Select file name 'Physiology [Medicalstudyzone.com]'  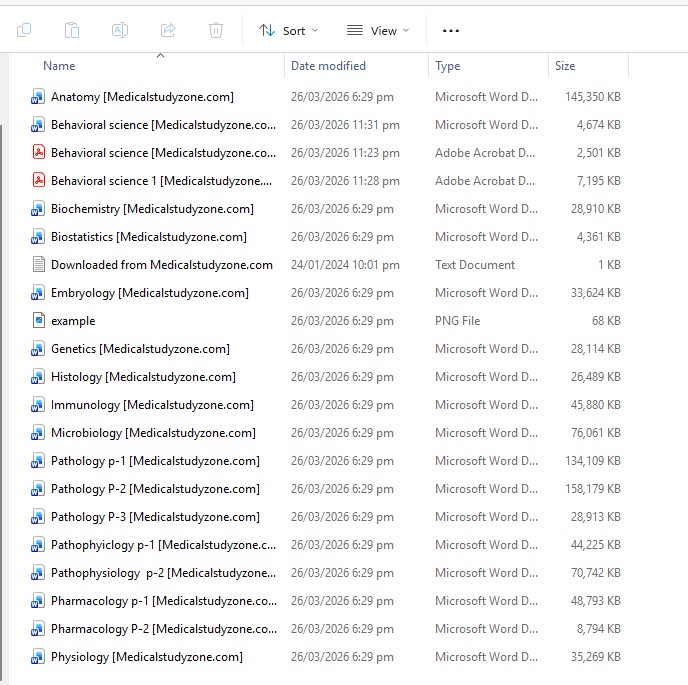coord(147,657)
